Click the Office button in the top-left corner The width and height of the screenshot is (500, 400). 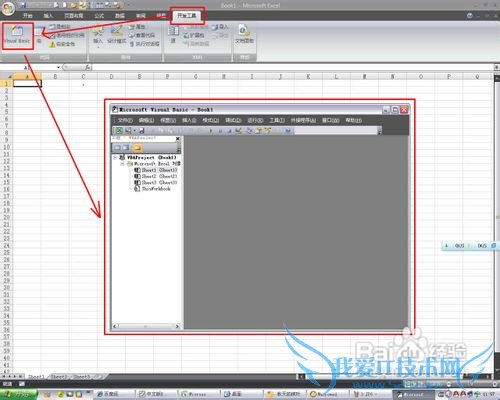click(7, 8)
